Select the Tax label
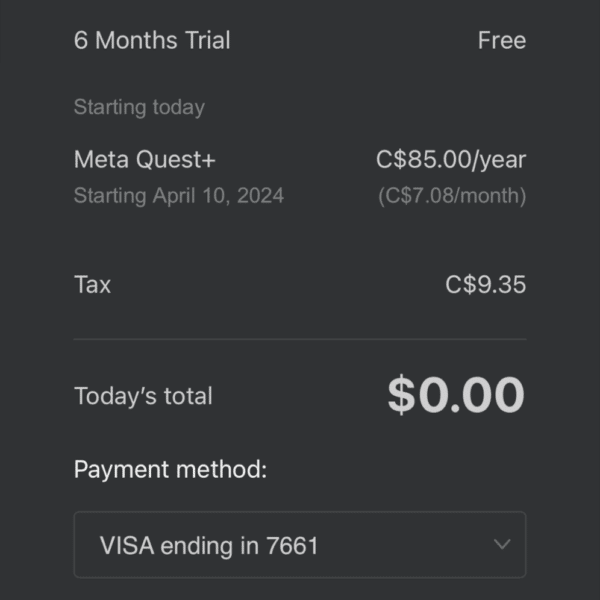This screenshot has height=600, width=600. point(92,284)
